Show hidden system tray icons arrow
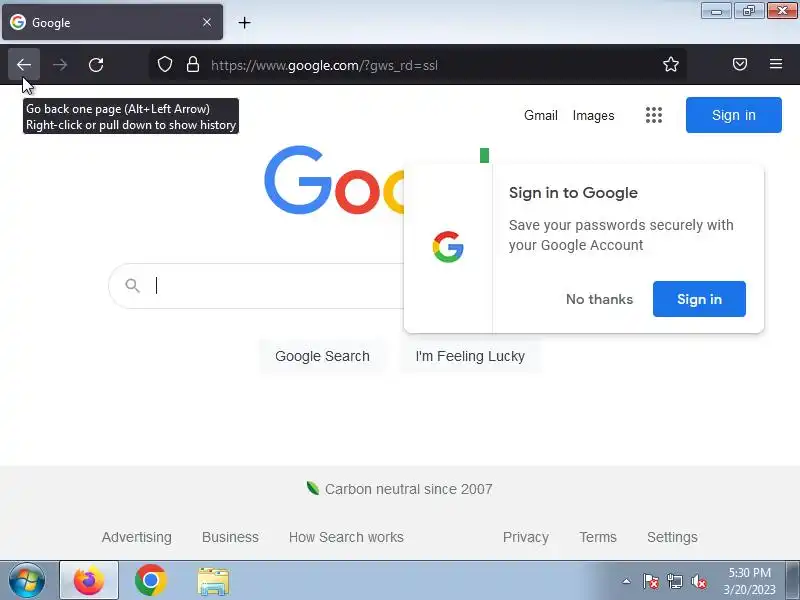 pos(626,581)
